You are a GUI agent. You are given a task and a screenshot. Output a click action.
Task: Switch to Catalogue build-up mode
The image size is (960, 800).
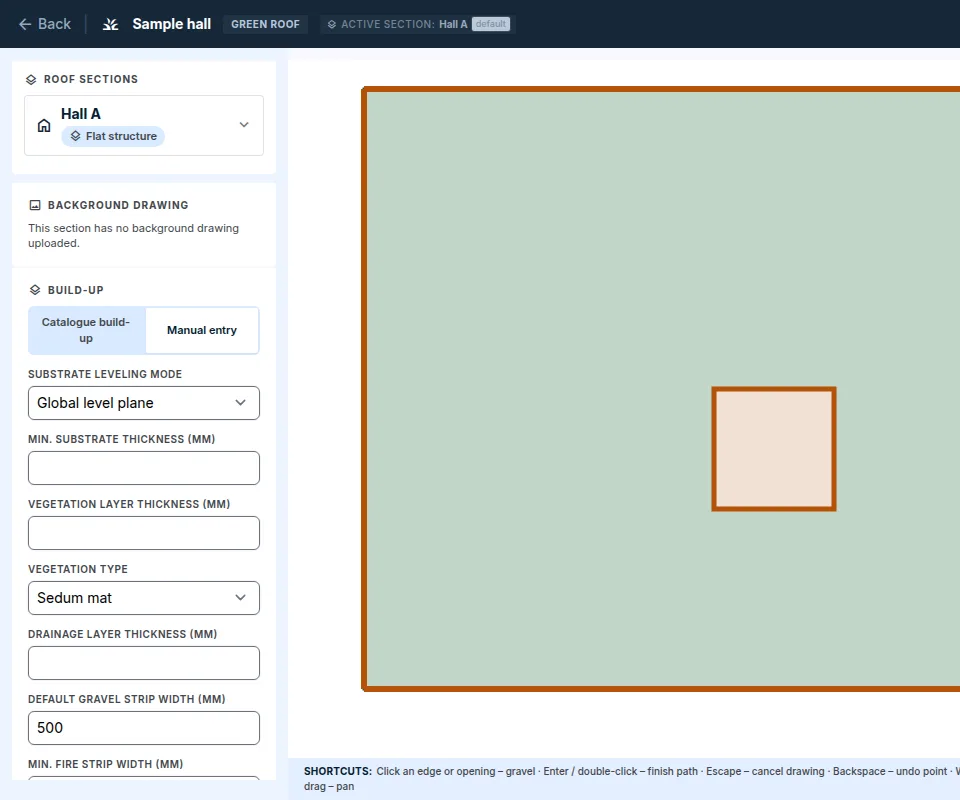86,330
